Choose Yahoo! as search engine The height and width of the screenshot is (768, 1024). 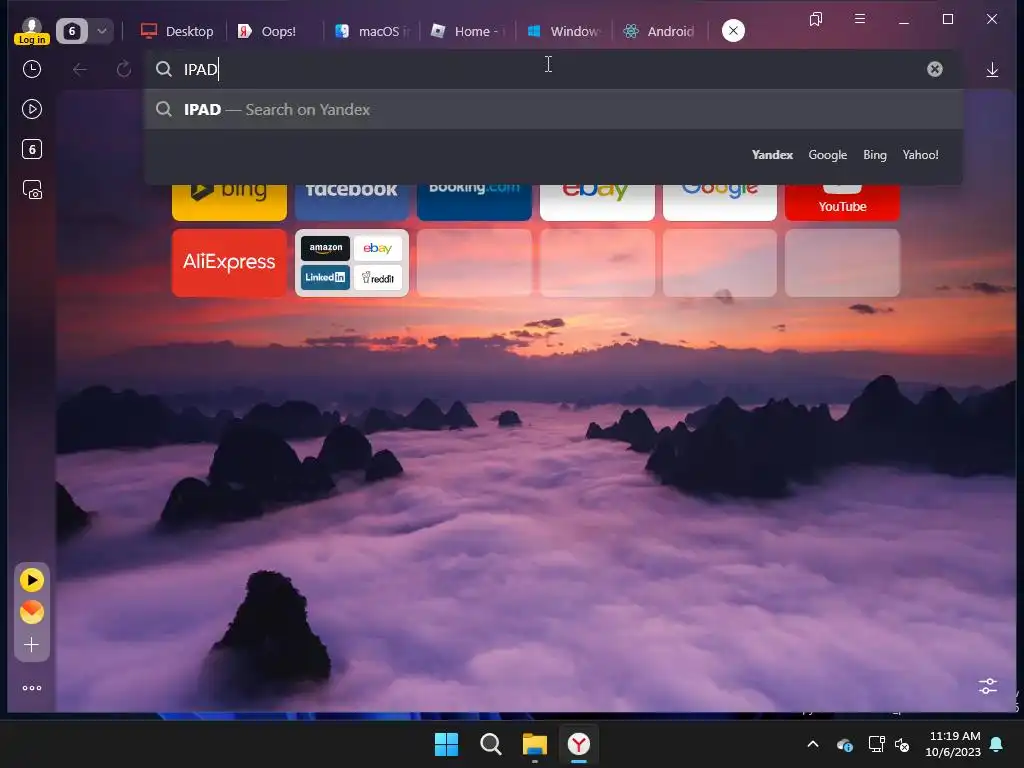point(920,155)
